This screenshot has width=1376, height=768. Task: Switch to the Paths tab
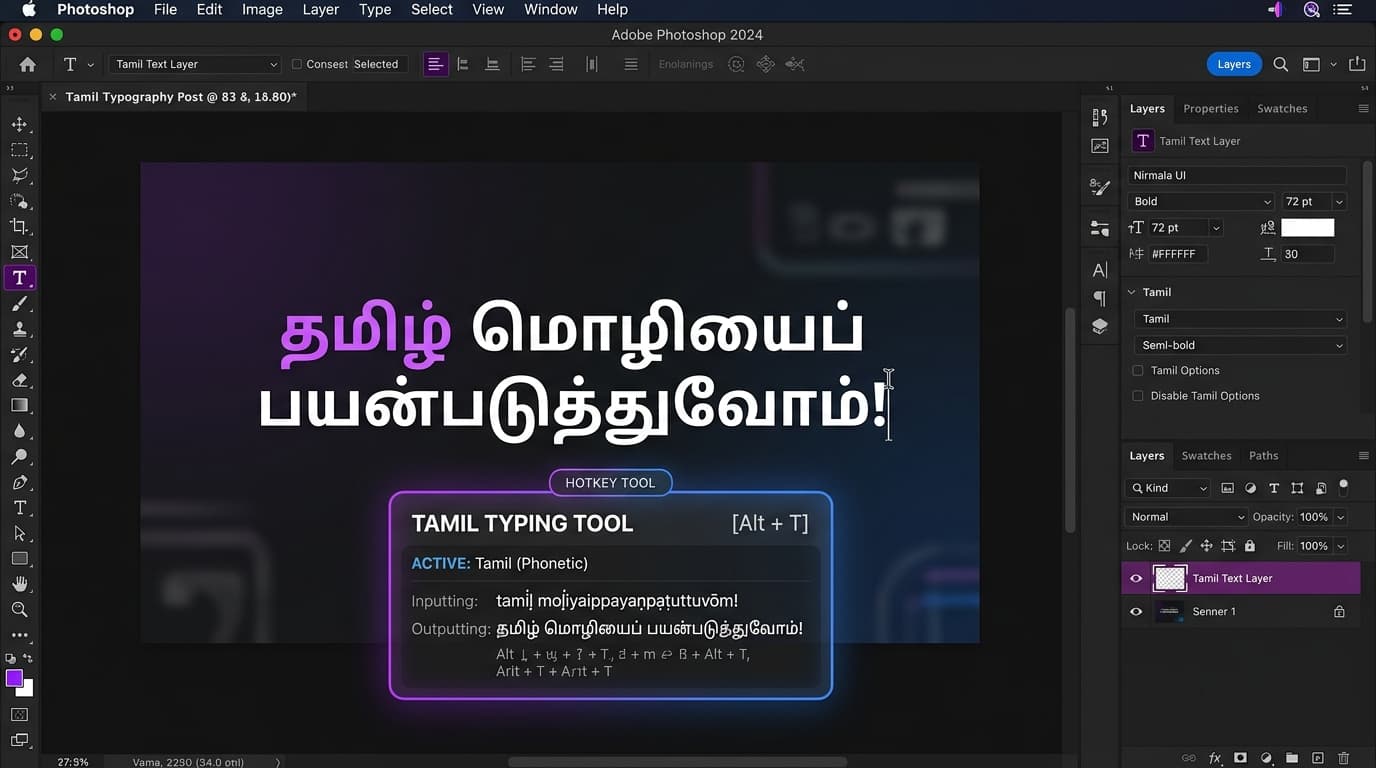click(x=1263, y=455)
